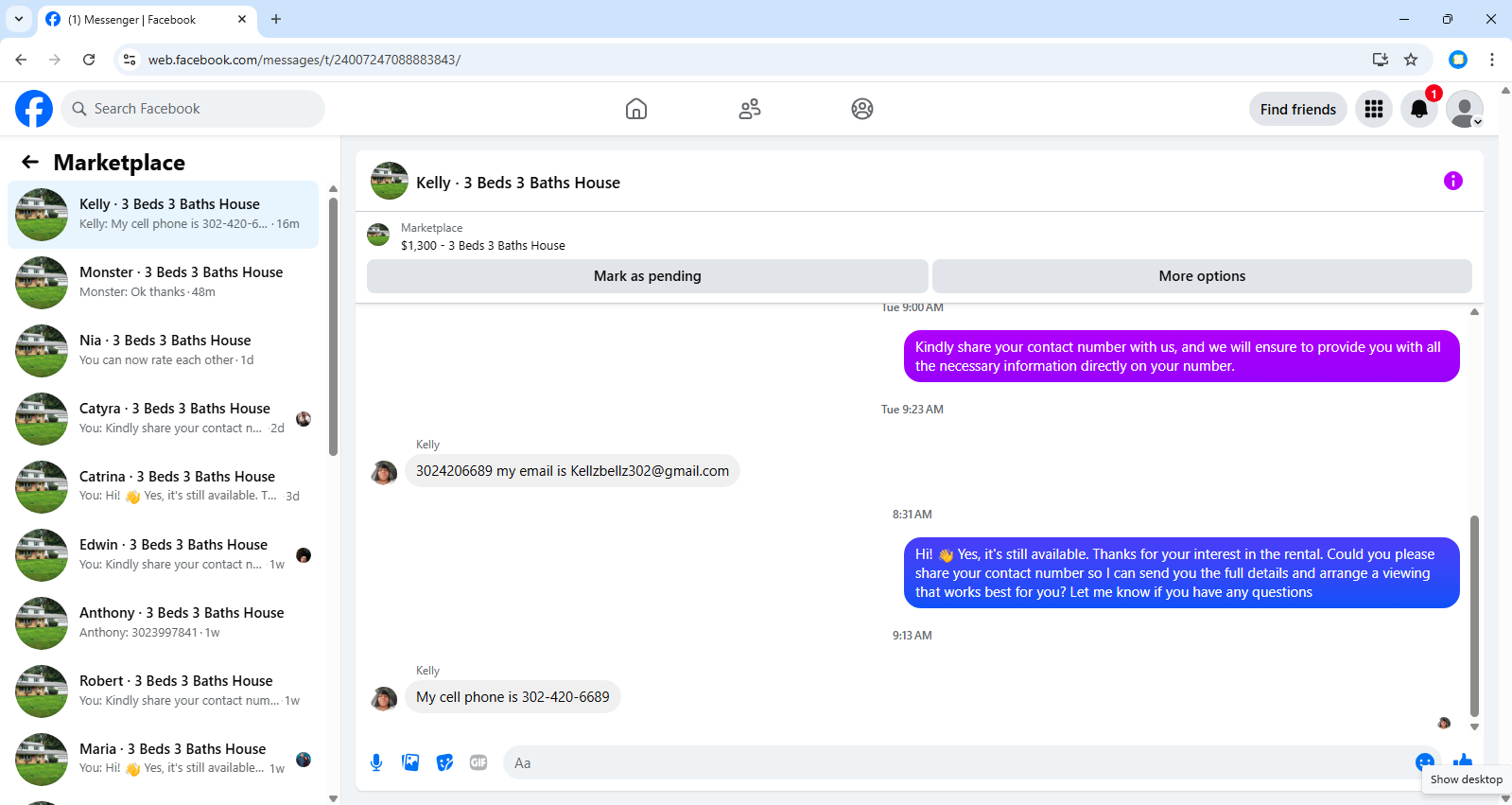Go back in the browser
The width and height of the screenshot is (1512, 805).
click(21, 60)
